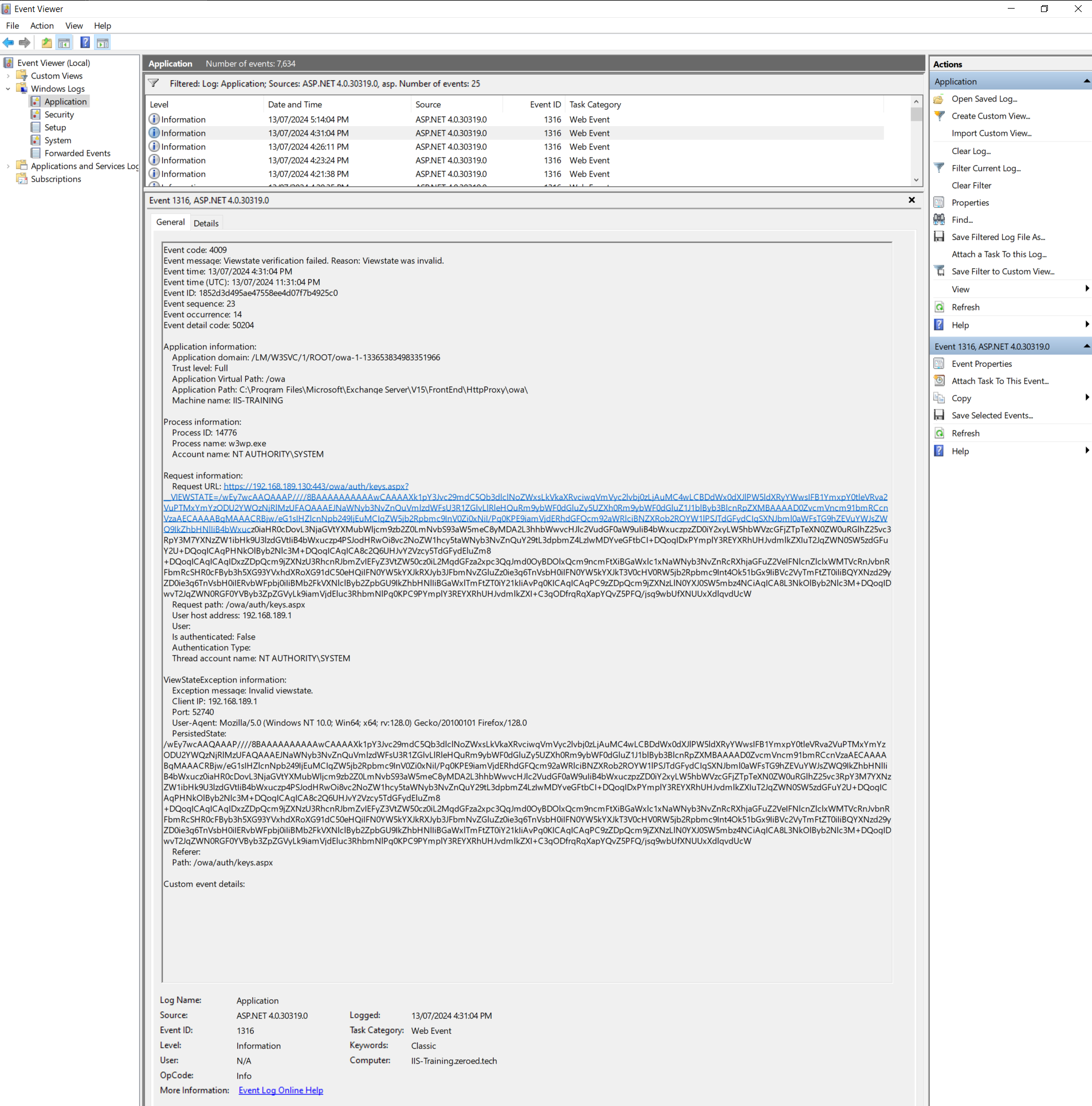Click the blue Help toolbar icon
This screenshot has height=1106, width=1092.
(x=85, y=42)
